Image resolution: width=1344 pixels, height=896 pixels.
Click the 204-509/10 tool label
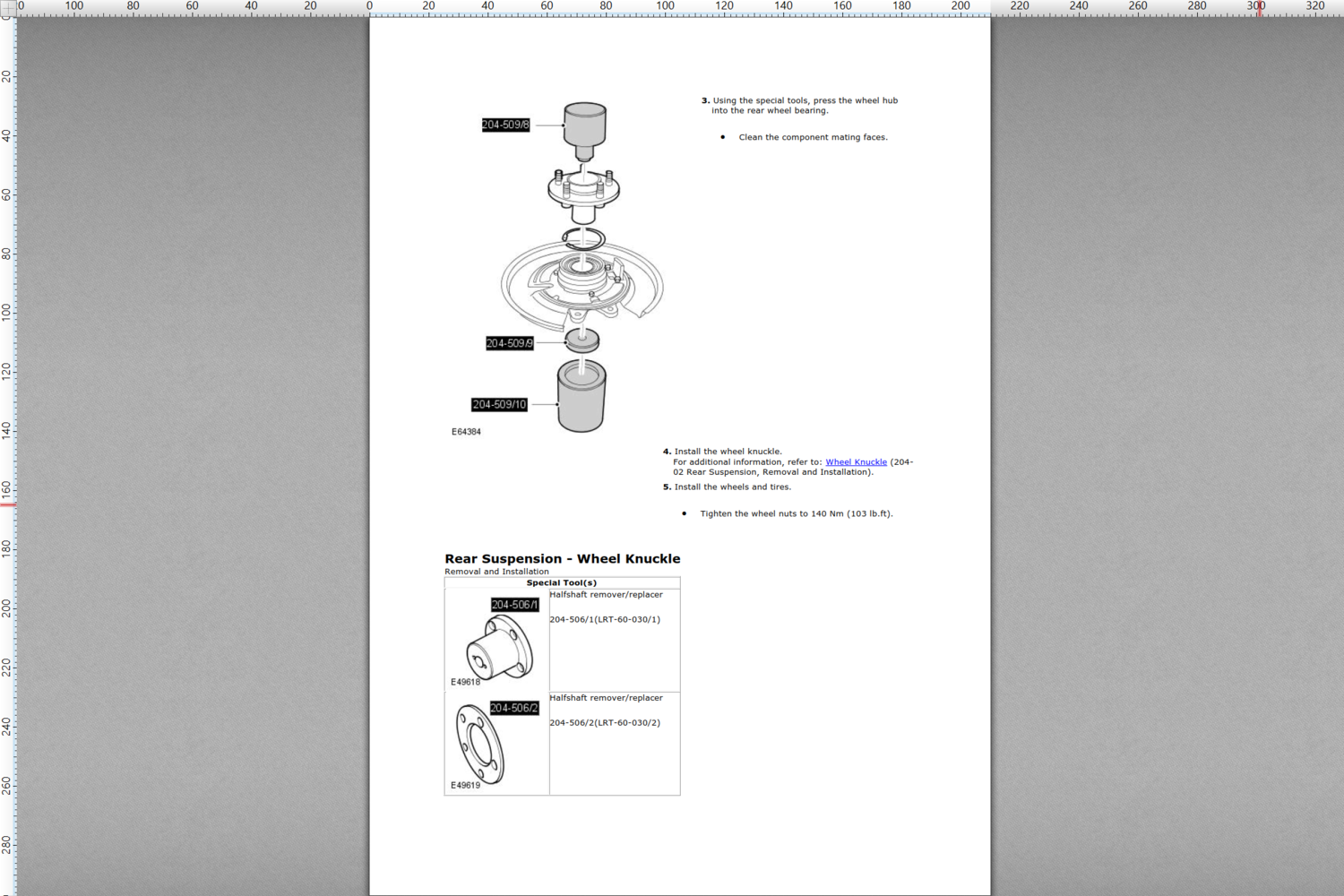pyautogui.click(x=499, y=405)
